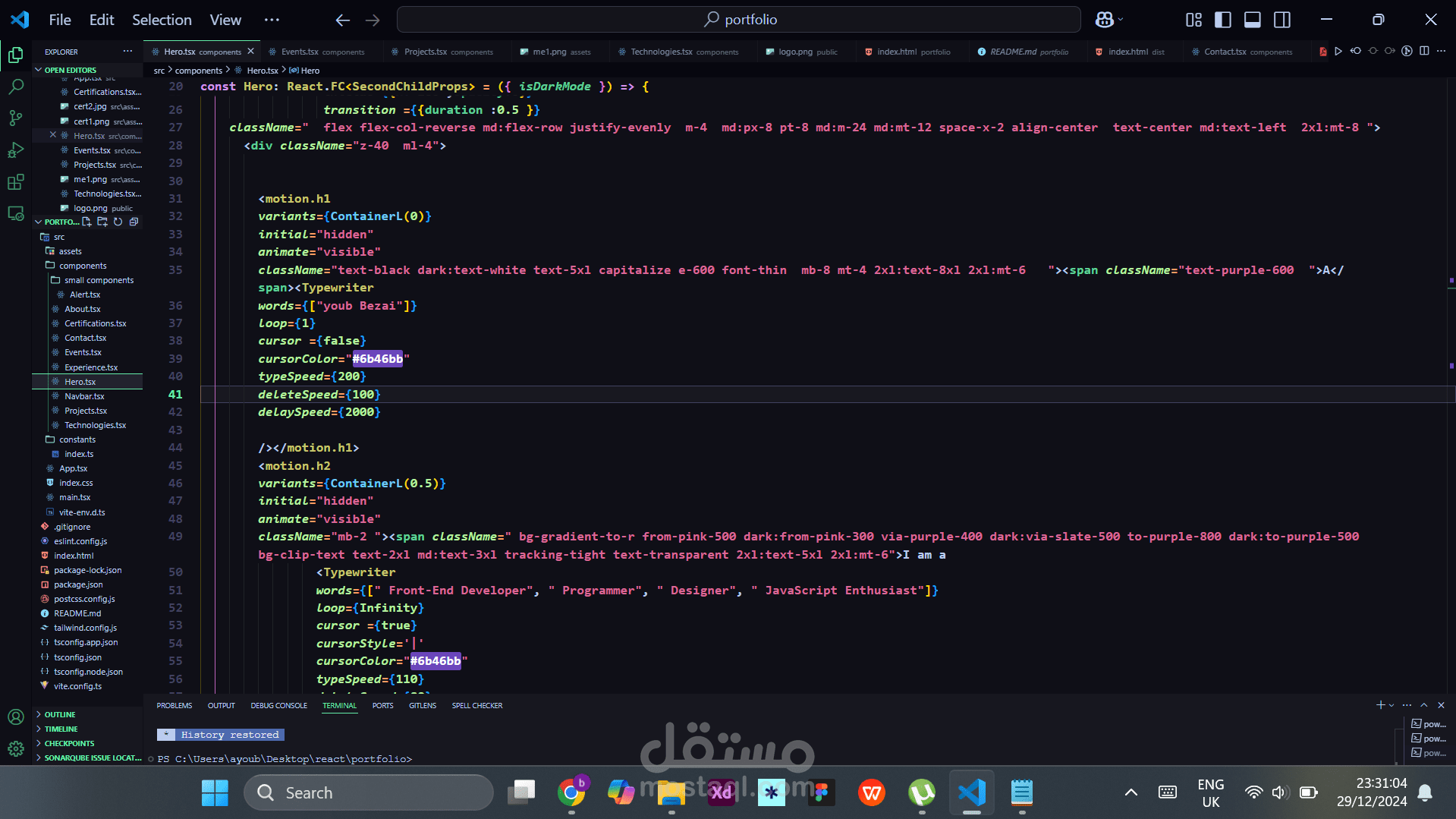Open the Explorer view's More Actions ellipsis
The height and width of the screenshot is (819, 1456).
pos(127,52)
